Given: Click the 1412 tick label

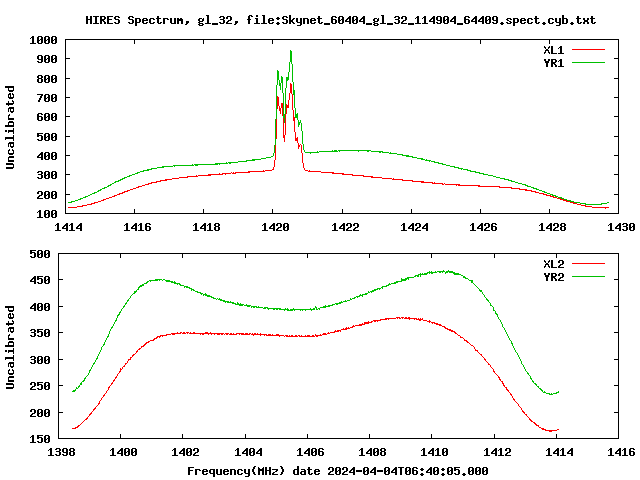Looking at the screenshot, I should click(497, 452).
